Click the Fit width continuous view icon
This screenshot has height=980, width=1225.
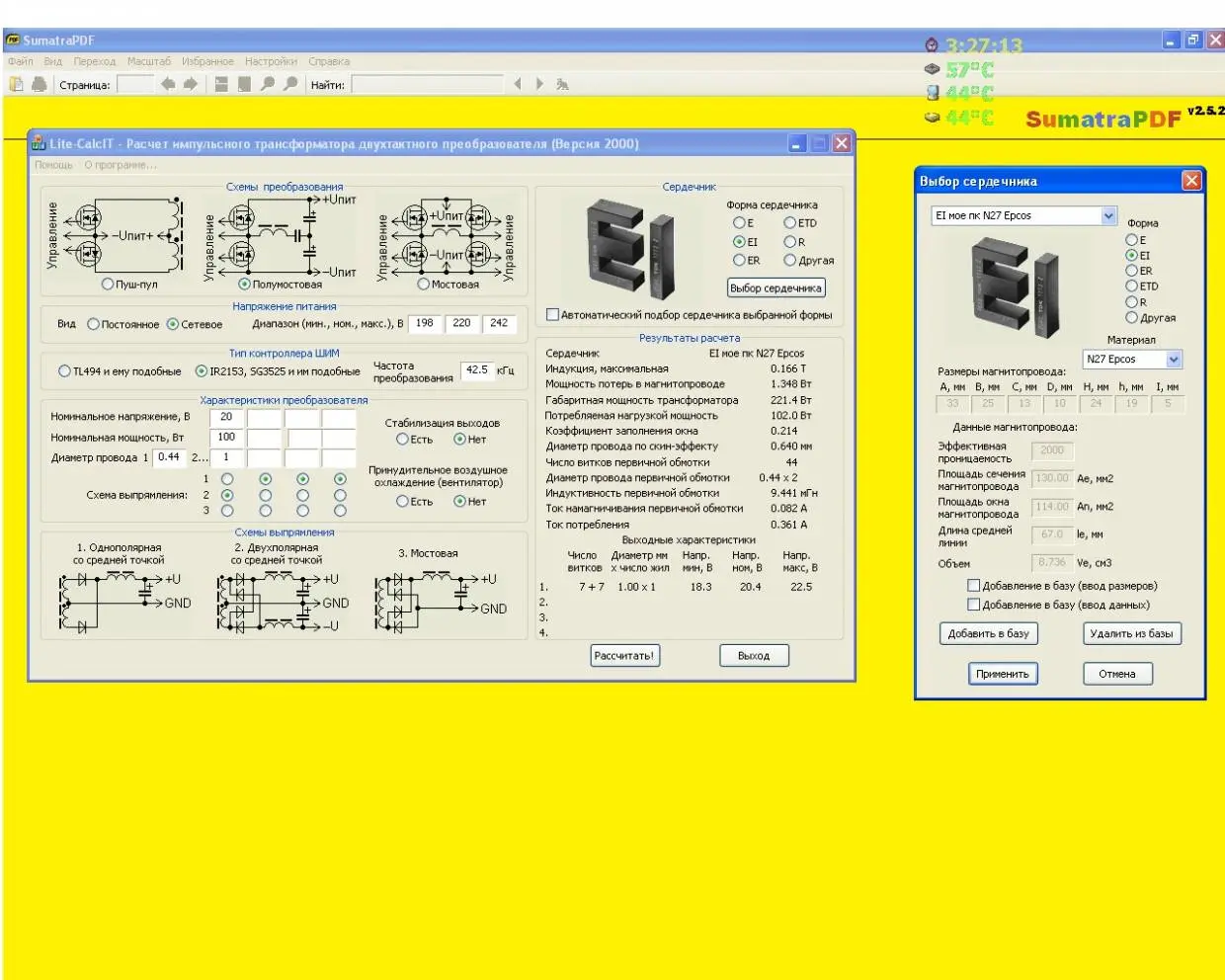click(x=221, y=85)
